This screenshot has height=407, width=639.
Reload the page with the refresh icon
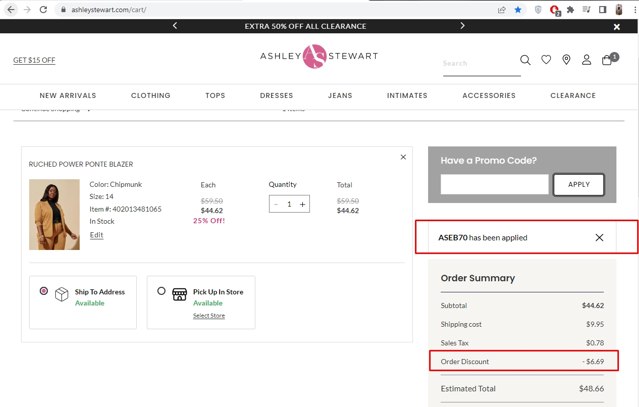tap(43, 9)
